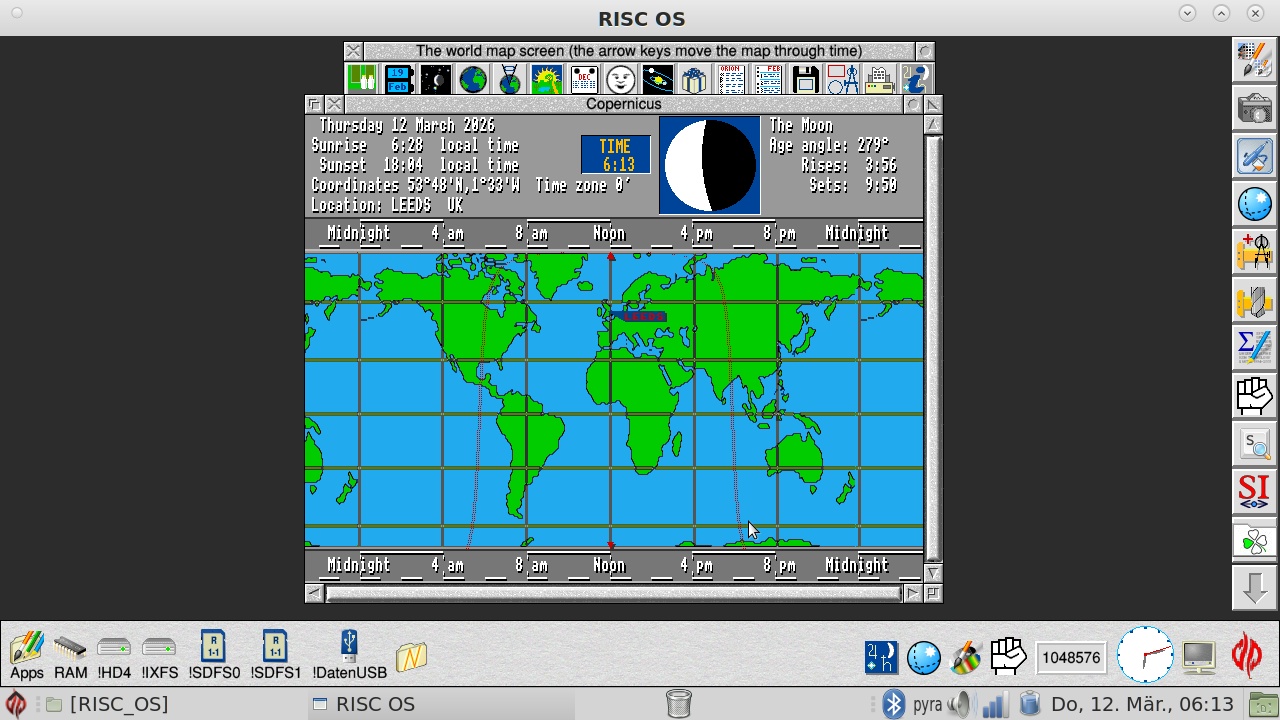Open the !DatenUSB drive icon
Viewport: 1280px width, 720px height.
[349, 655]
